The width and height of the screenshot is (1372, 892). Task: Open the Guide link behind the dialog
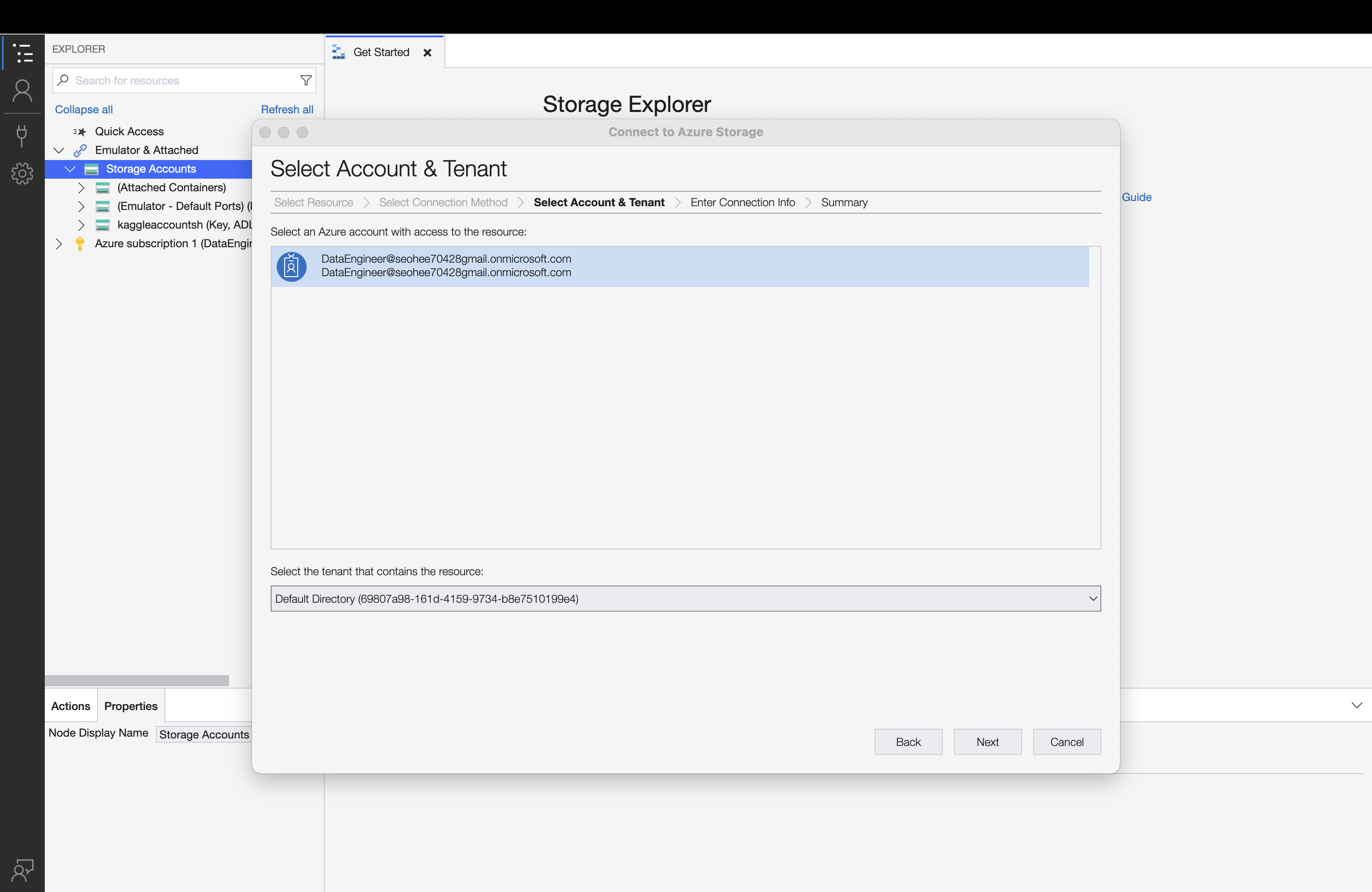pyautogui.click(x=1136, y=197)
